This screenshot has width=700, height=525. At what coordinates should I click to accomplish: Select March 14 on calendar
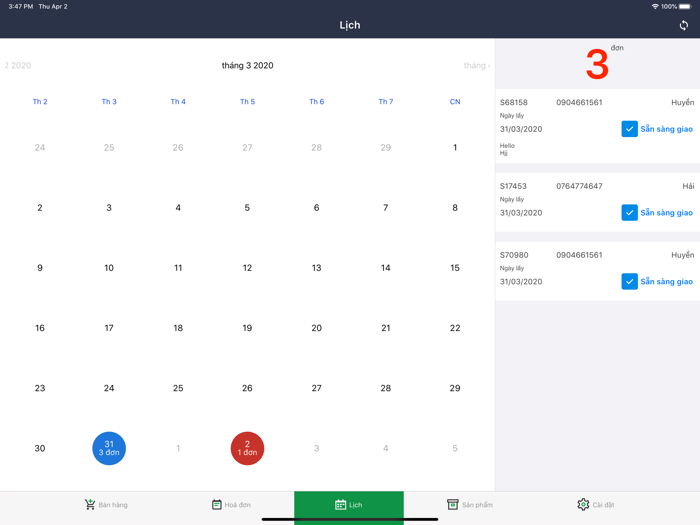[386, 268]
